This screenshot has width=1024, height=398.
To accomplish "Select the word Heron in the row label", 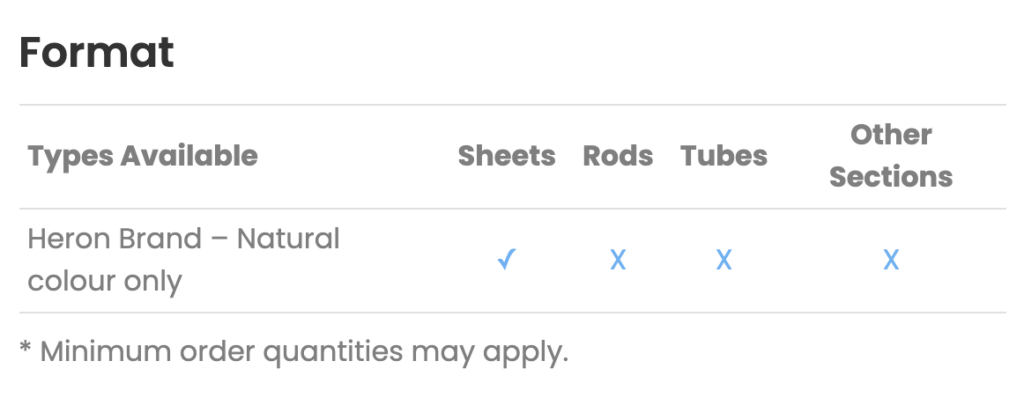I will click(68, 239).
